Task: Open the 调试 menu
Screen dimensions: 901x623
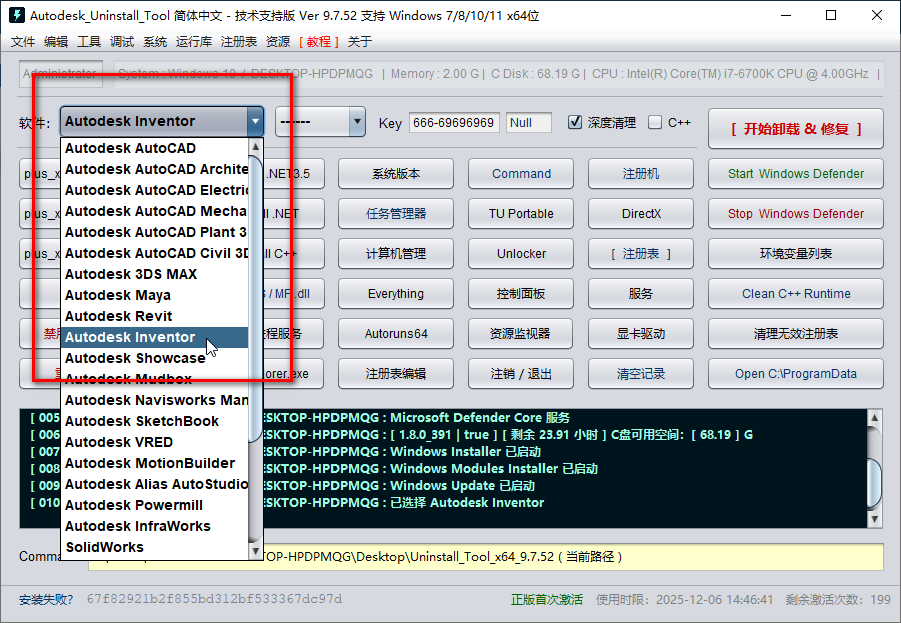Action: pyautogui.click(x=122, y=41)
